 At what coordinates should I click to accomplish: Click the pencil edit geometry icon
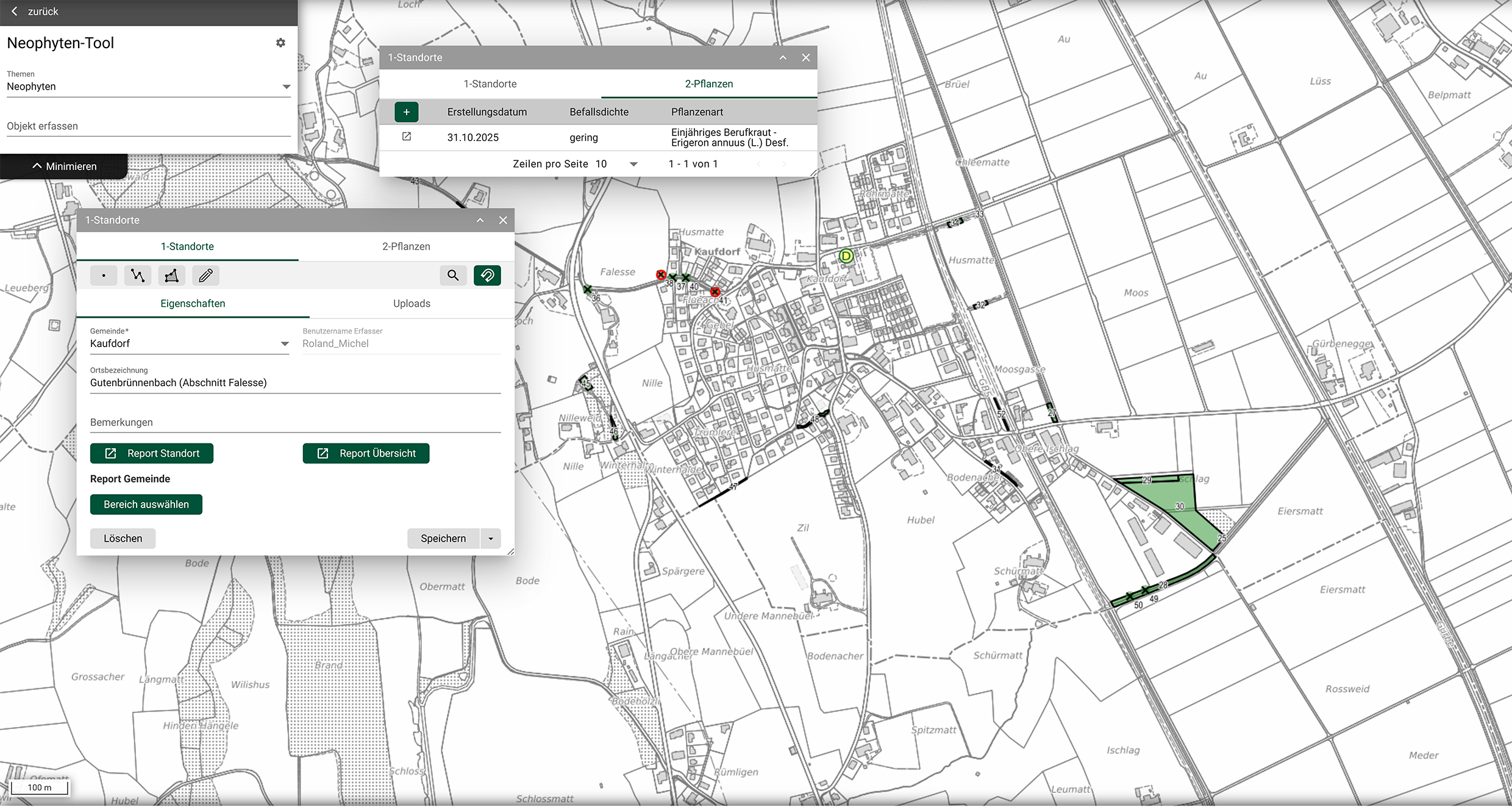[206, 276]
